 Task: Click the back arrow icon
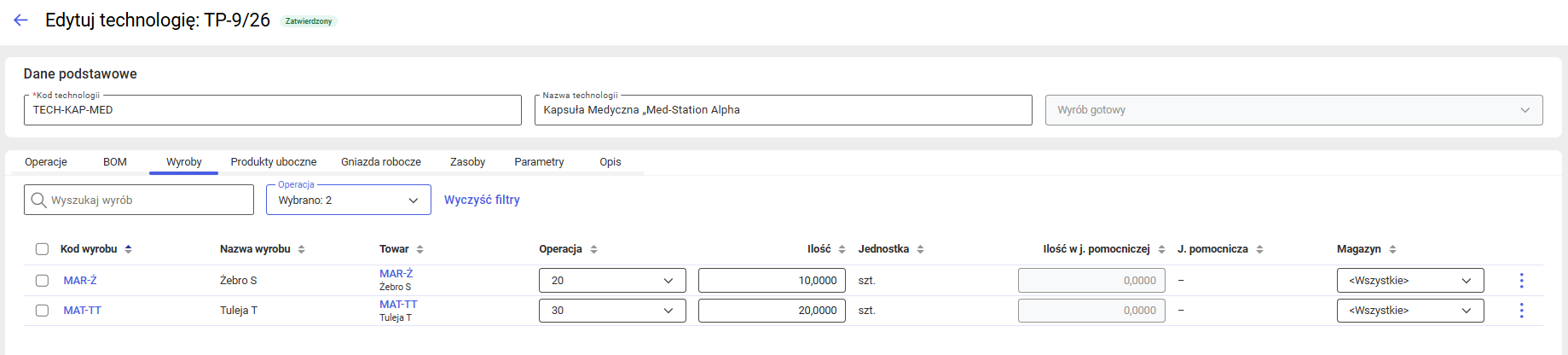21,20
